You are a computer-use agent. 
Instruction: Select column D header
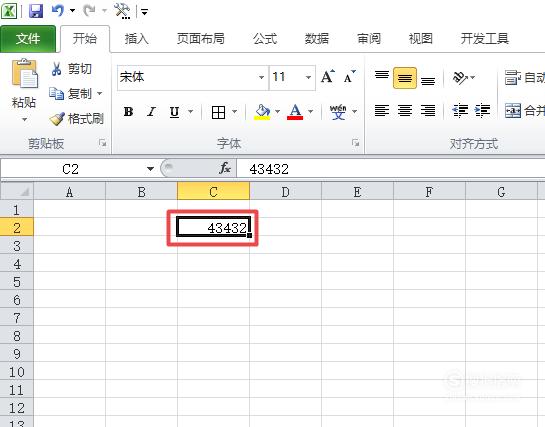[x=285, y=191]
